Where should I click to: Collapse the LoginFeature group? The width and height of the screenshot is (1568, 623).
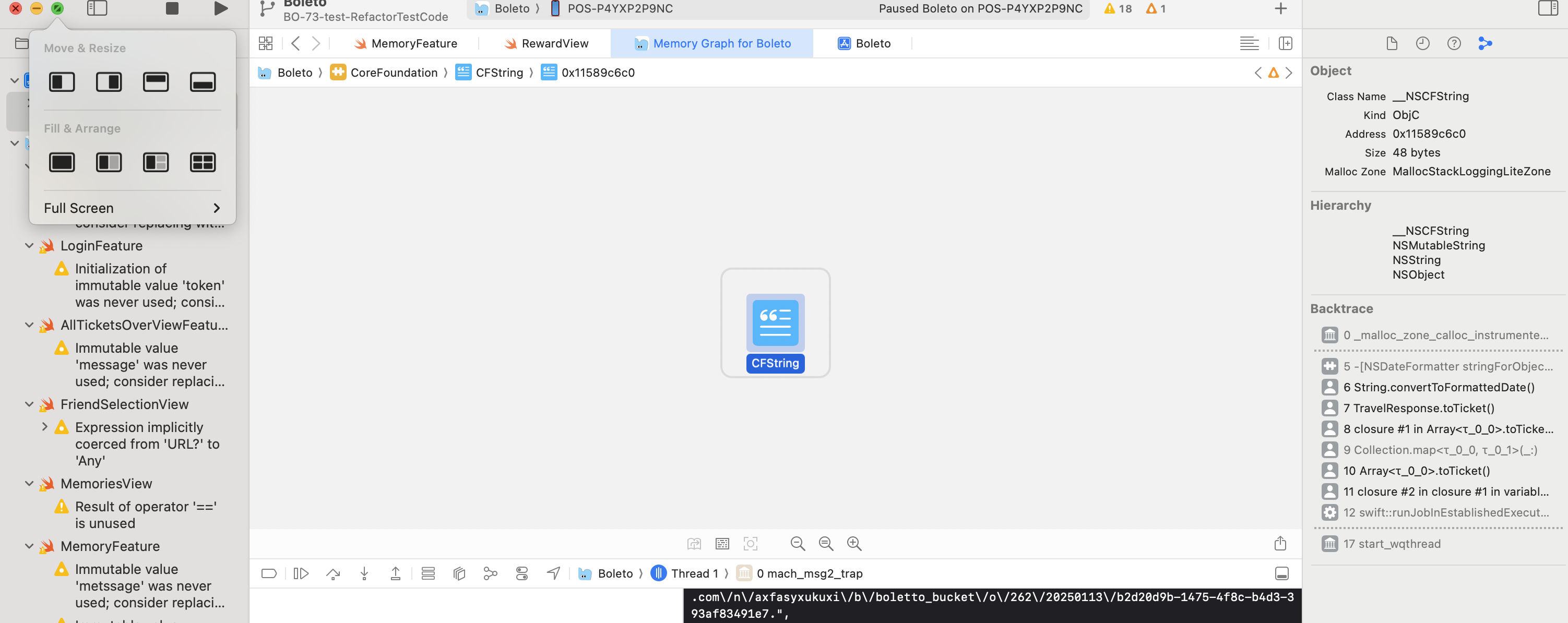pos(29,245)
